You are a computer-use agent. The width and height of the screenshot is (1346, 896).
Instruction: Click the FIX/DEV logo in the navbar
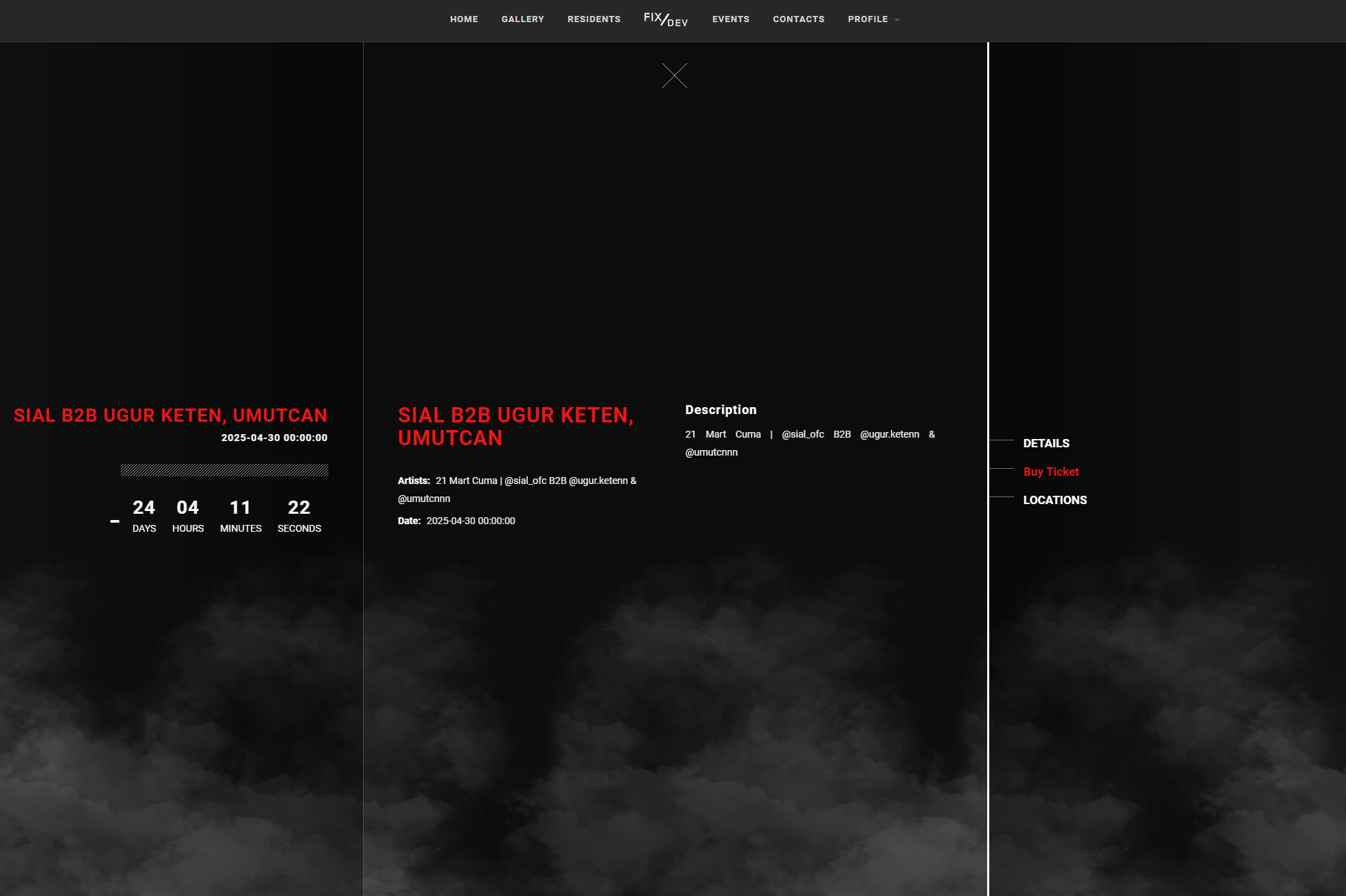665,19
